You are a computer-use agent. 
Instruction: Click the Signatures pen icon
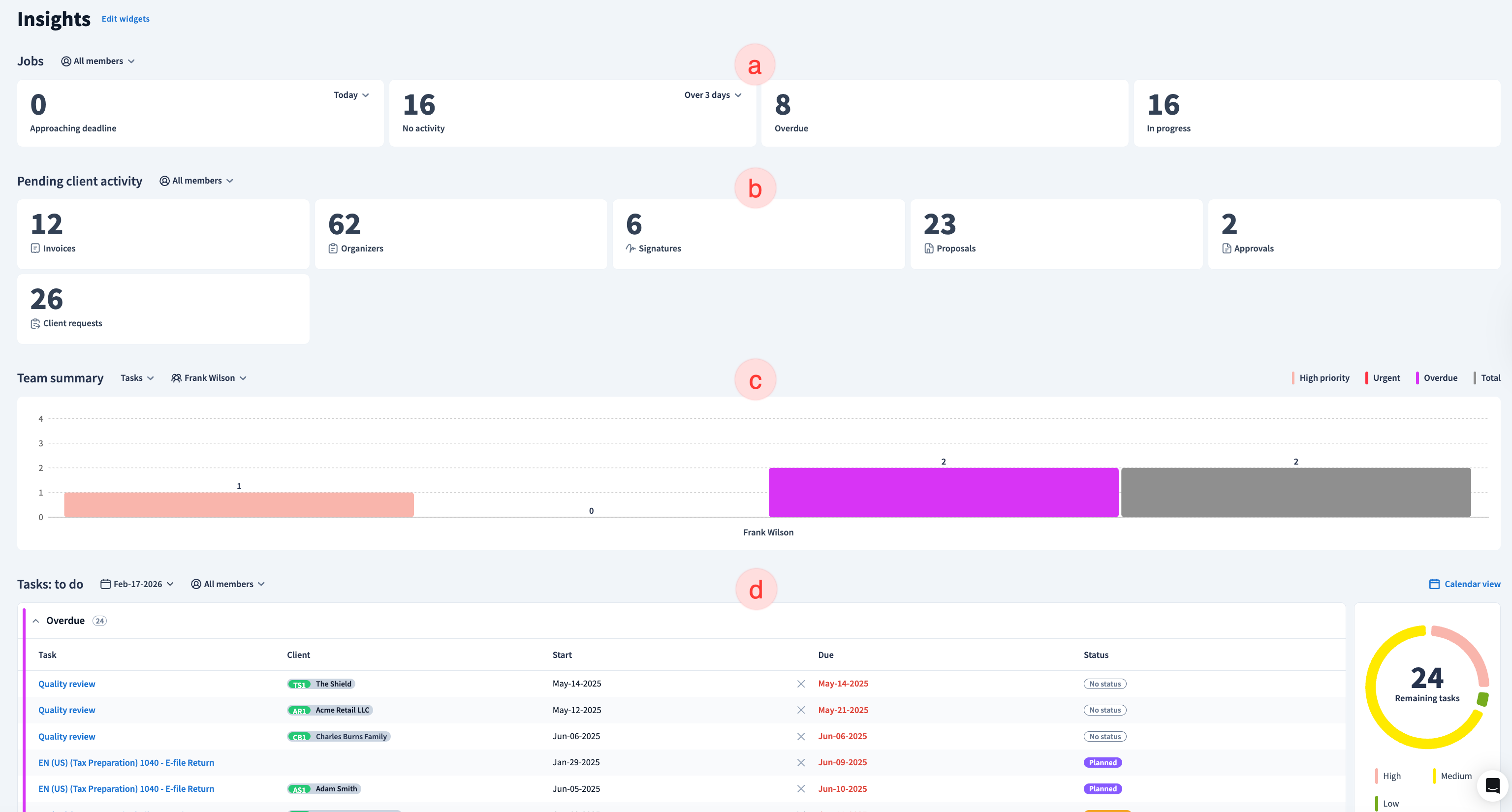coord(630,248)
